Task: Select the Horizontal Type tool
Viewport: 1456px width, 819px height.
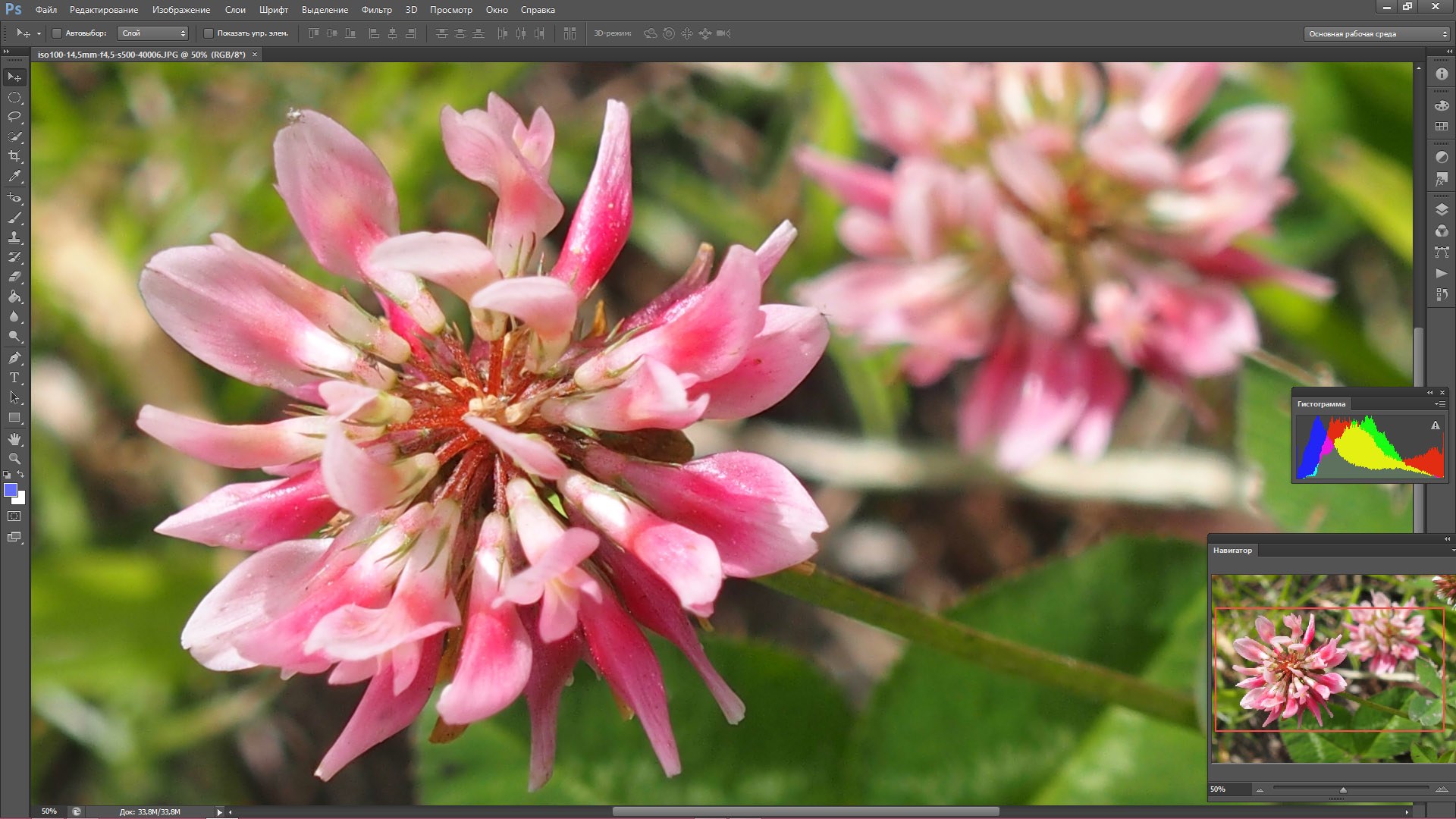Action: click(x=14, y=378)
